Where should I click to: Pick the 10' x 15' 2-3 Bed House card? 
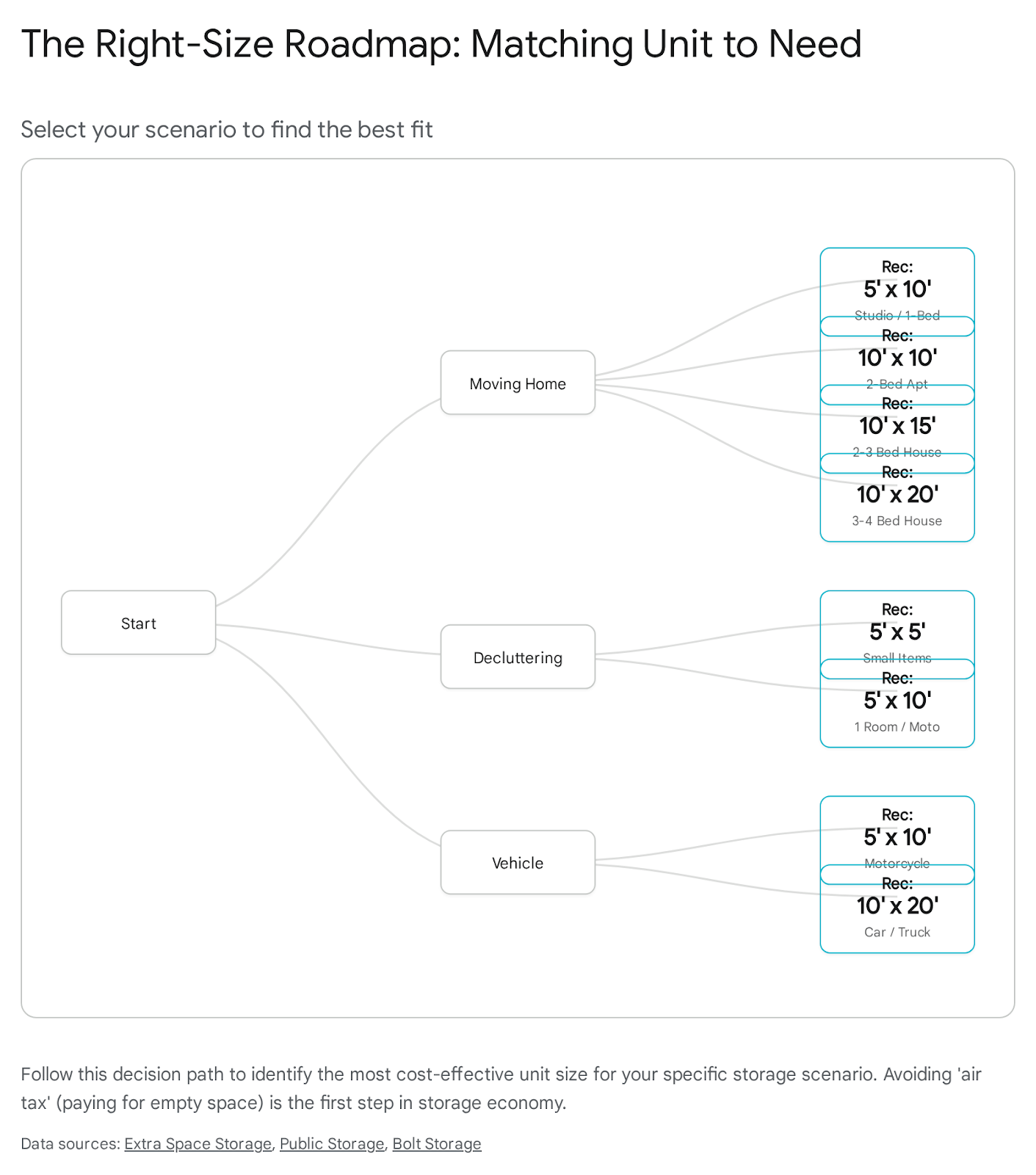coord(896,426)
